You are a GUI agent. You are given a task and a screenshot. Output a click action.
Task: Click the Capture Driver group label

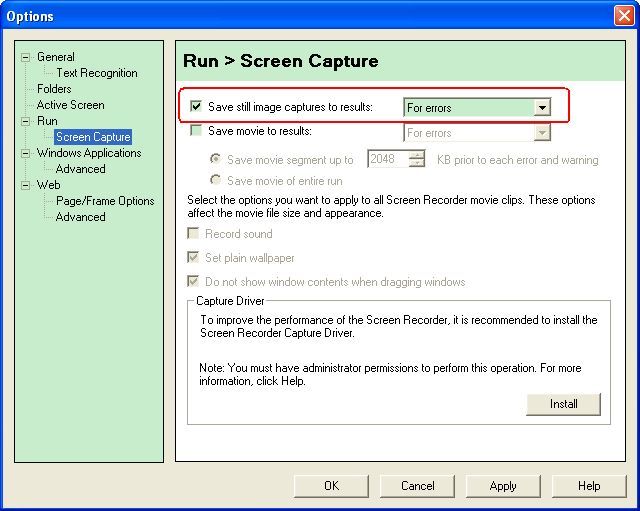230,301
